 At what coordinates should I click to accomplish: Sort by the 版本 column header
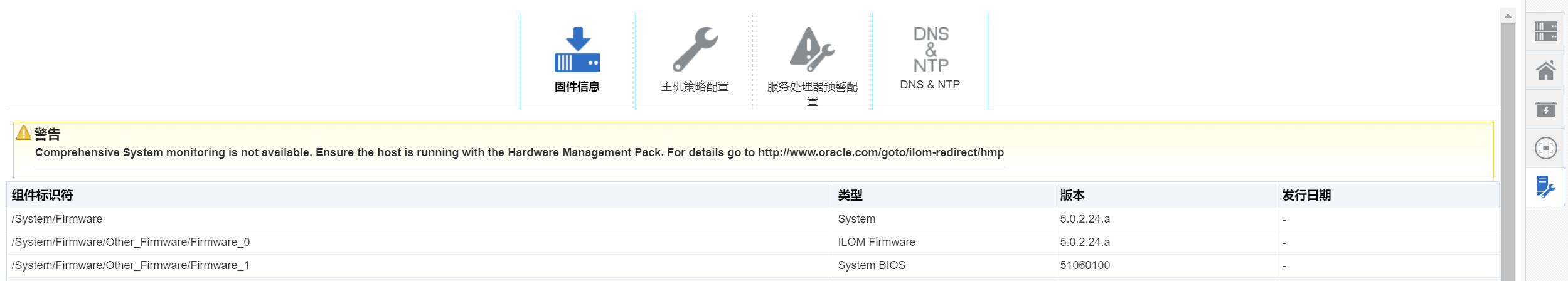tap(1072, 196)
